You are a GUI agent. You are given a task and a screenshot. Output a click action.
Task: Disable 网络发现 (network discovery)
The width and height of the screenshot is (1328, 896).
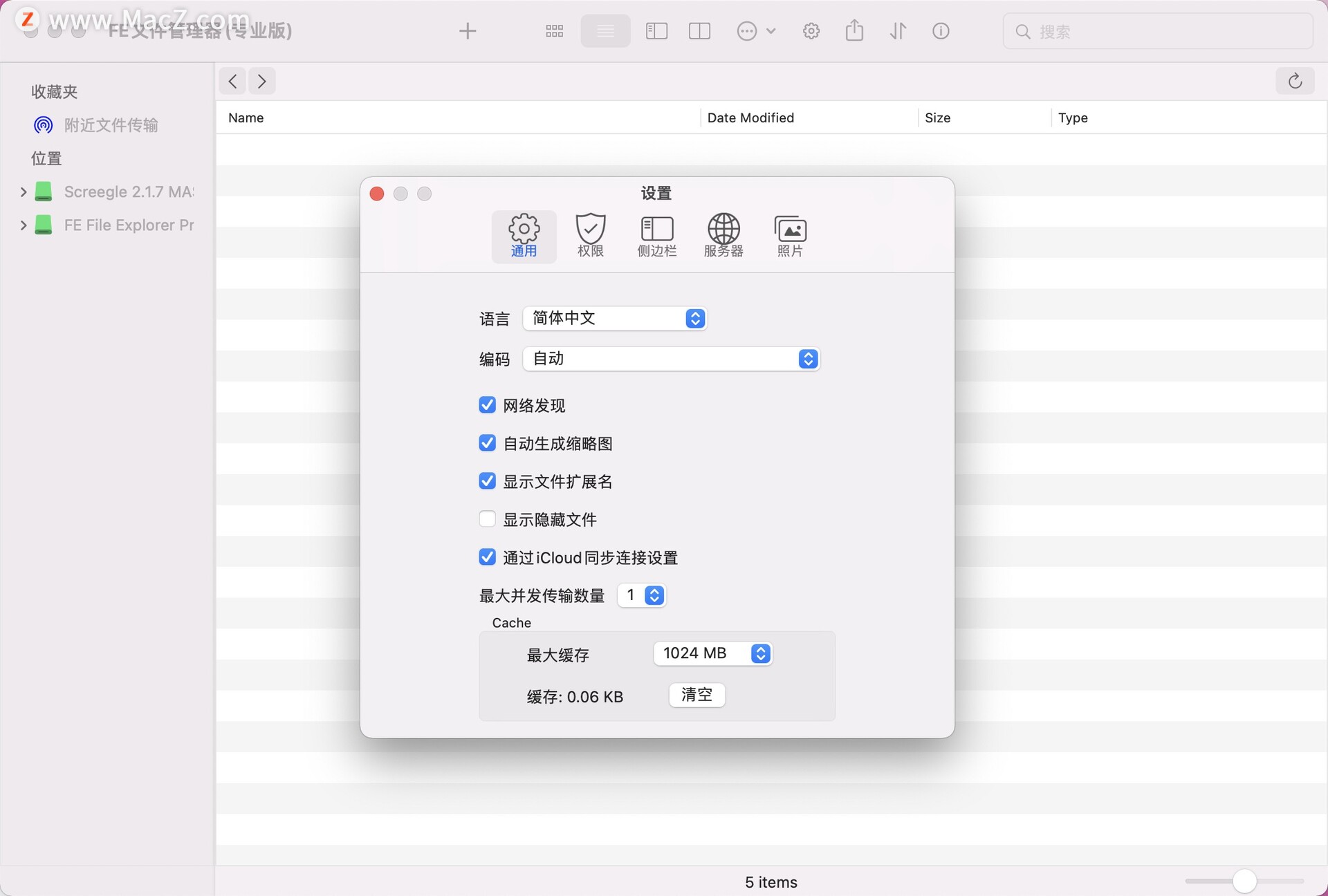pyautogui.click(x=487, y=405)
